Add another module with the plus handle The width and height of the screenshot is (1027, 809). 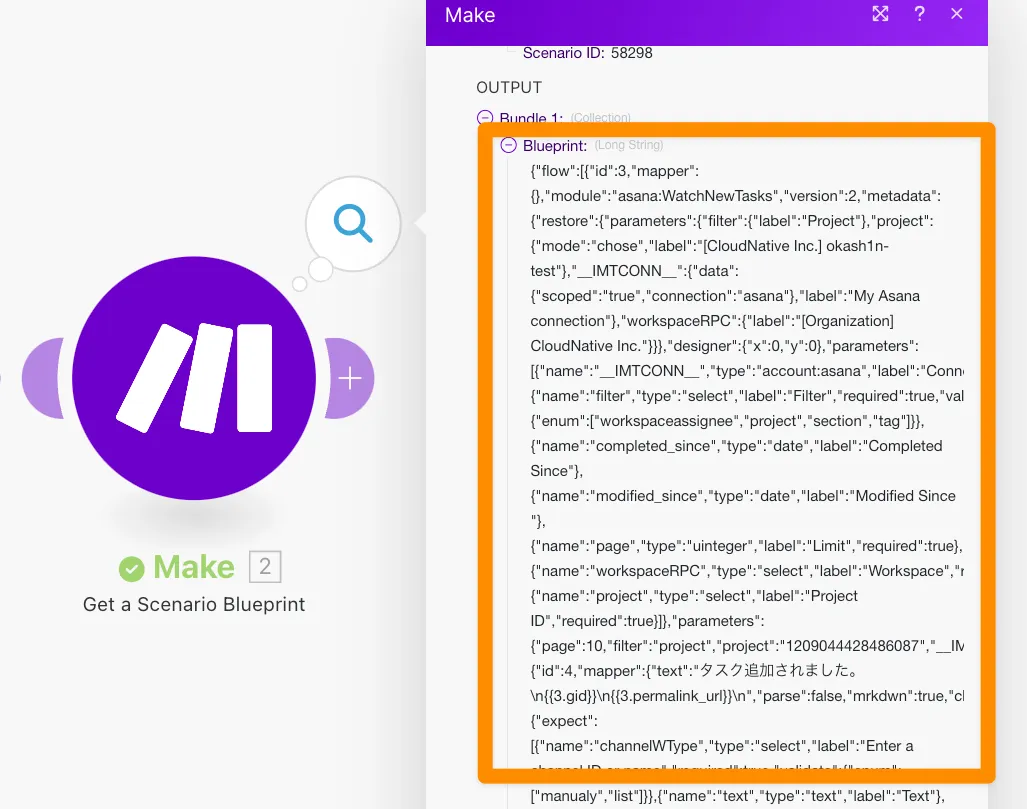point(349,379)
